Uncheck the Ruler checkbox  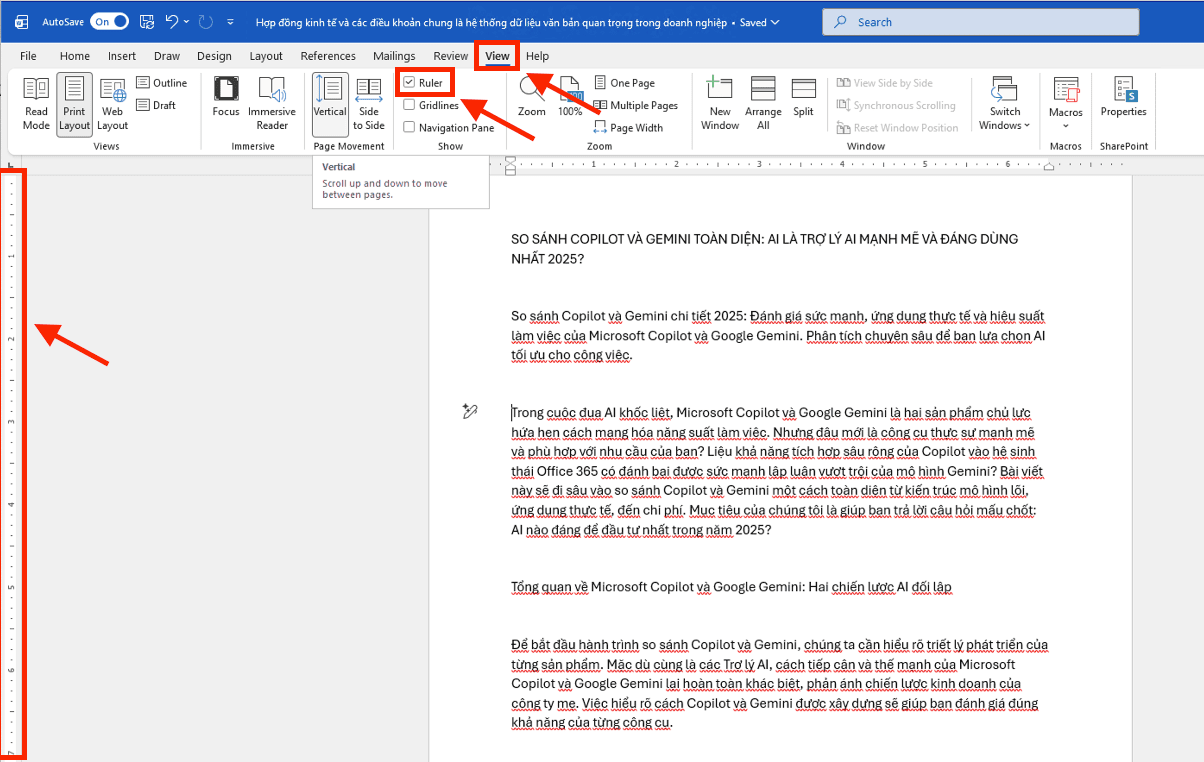409,83
